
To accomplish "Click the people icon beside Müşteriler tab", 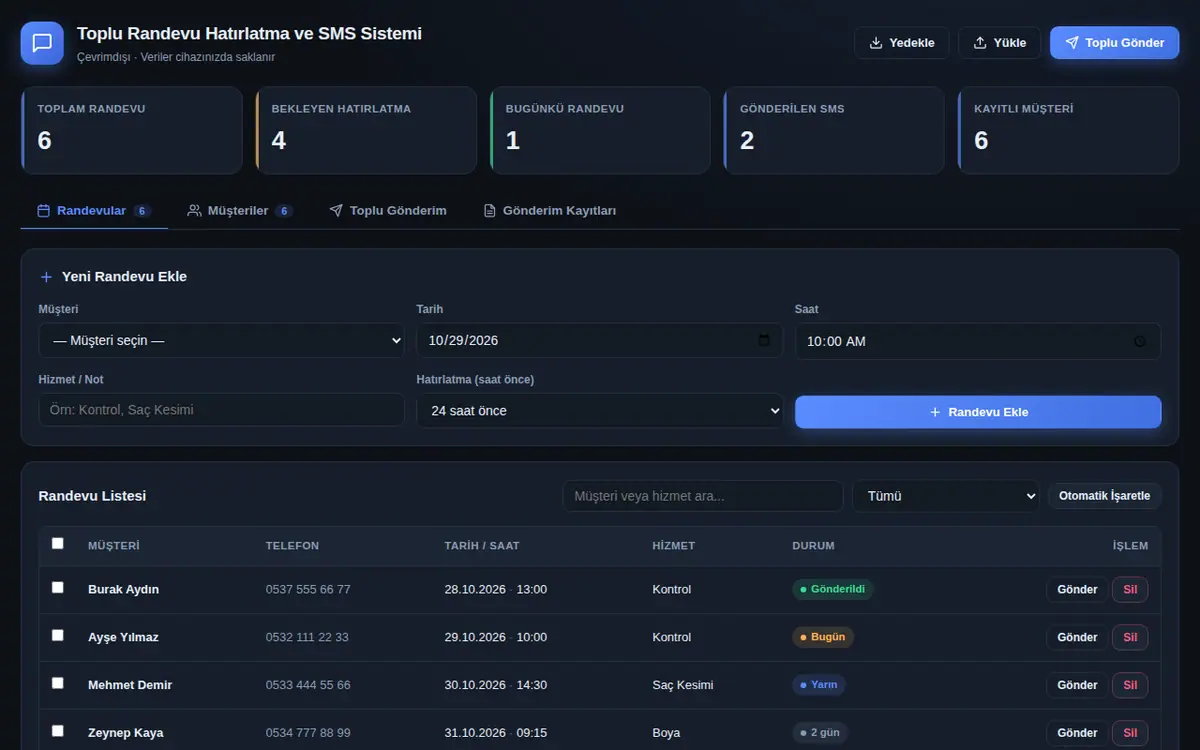I will pos(194,211).
